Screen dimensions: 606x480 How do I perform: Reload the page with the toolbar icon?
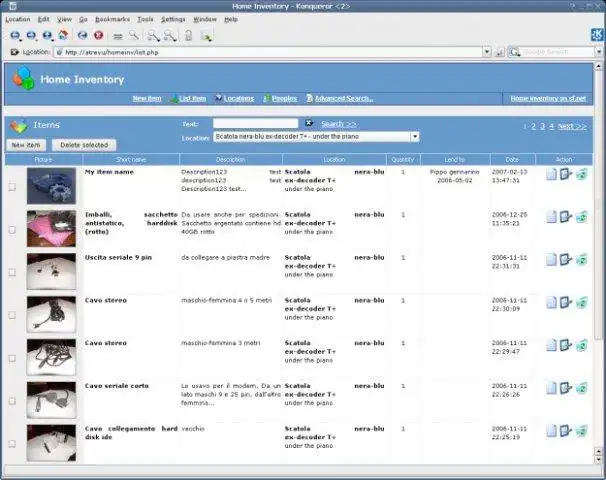click(x=82, y=36)
